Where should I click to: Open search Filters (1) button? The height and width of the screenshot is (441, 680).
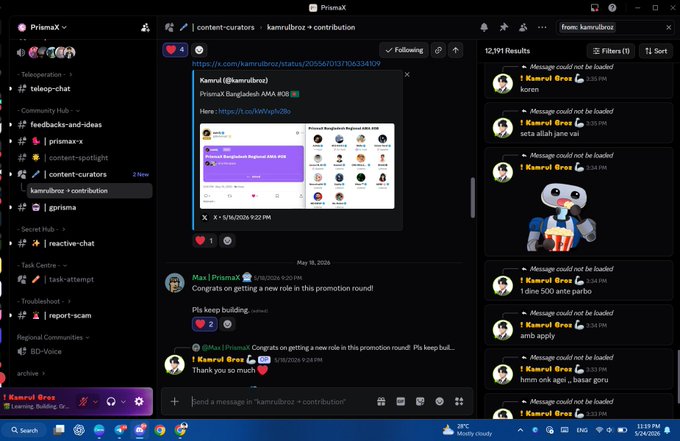pyautogui.click(x=611, y=51)
